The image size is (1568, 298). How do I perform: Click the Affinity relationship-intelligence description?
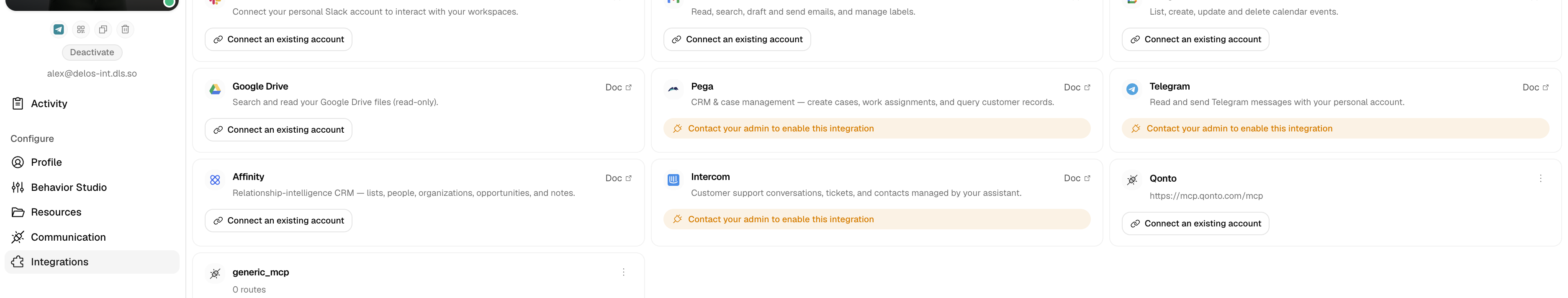[x=404, y=193]
